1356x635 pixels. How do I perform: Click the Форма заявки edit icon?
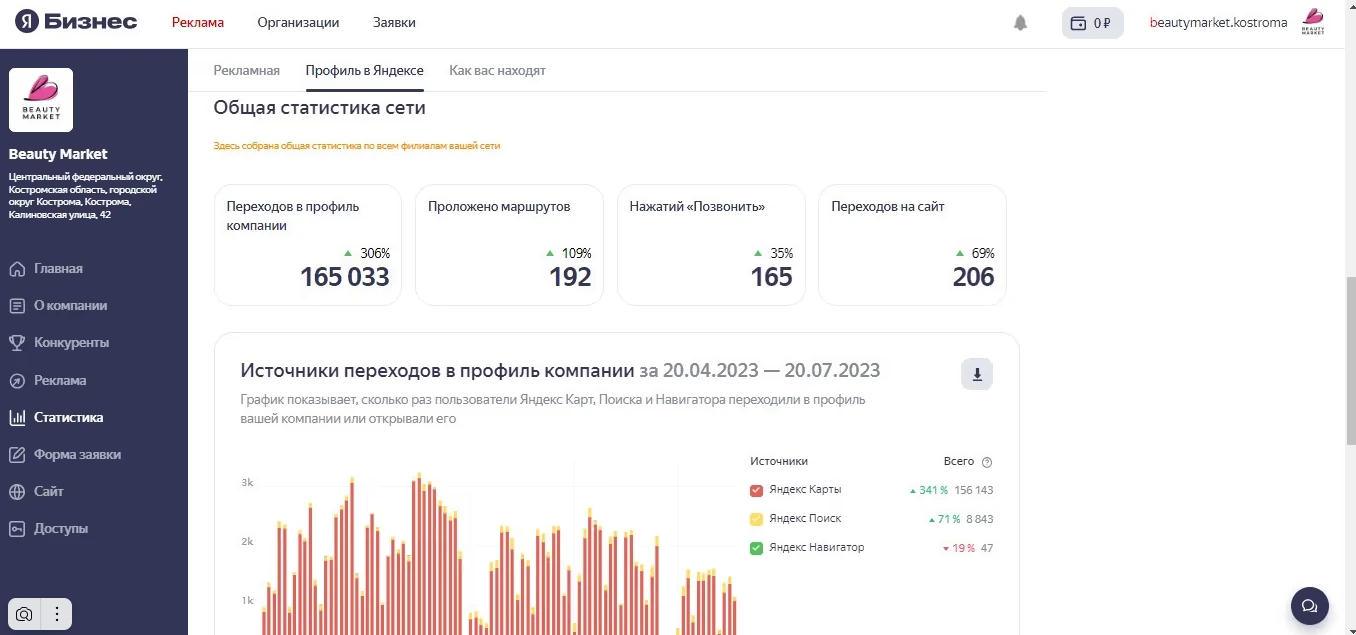pos(17,455)
